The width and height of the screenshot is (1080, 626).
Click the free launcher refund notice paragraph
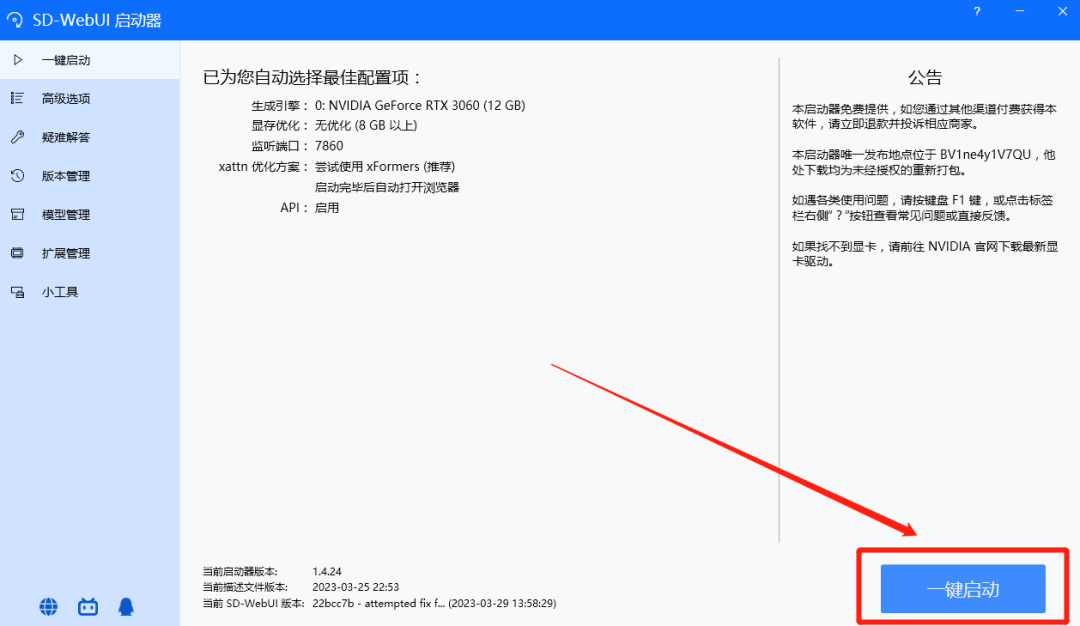click(924, 116)
